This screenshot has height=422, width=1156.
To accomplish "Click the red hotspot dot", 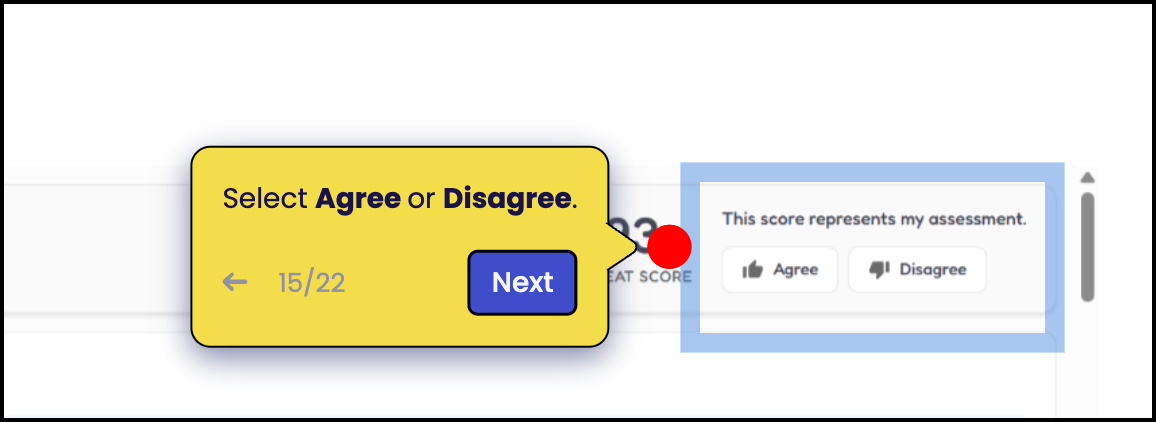I will [x=669, y=246].
